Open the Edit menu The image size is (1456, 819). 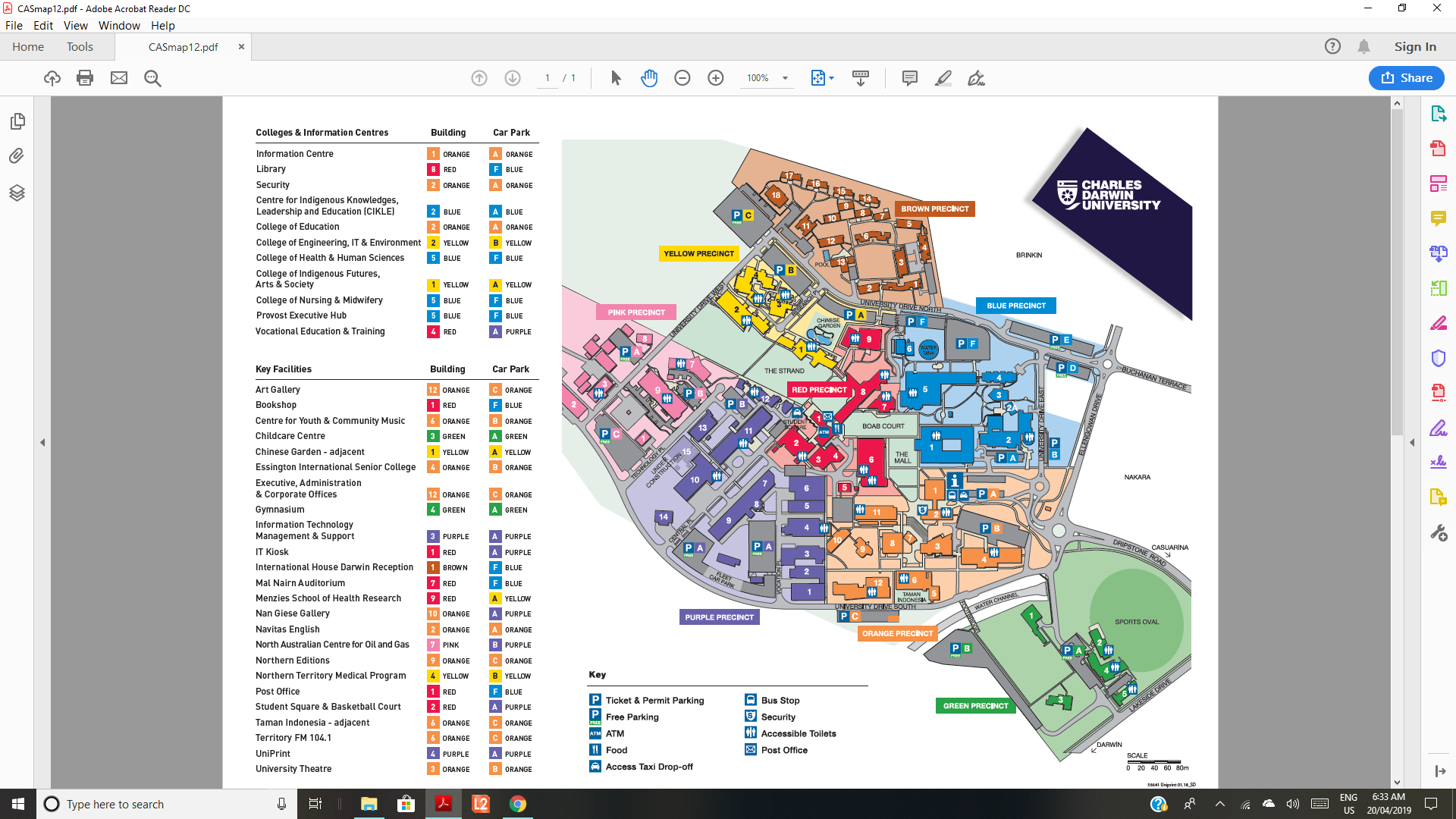tap(43, 25)
